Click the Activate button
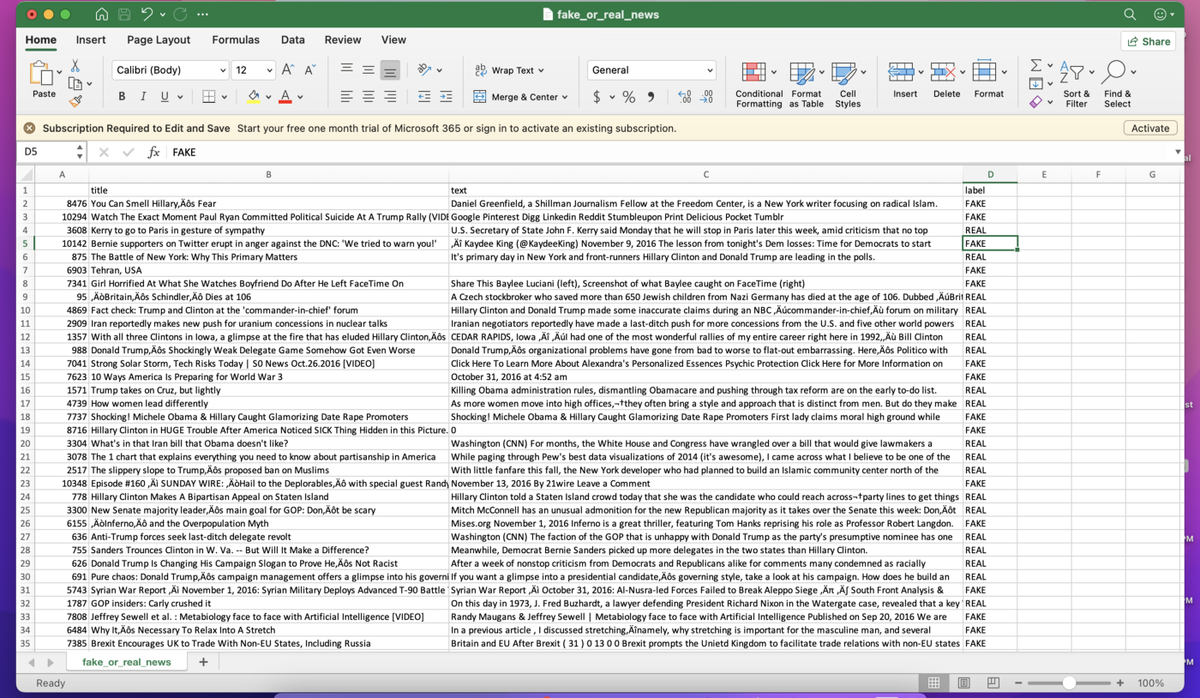 (x=1150, y=128)
